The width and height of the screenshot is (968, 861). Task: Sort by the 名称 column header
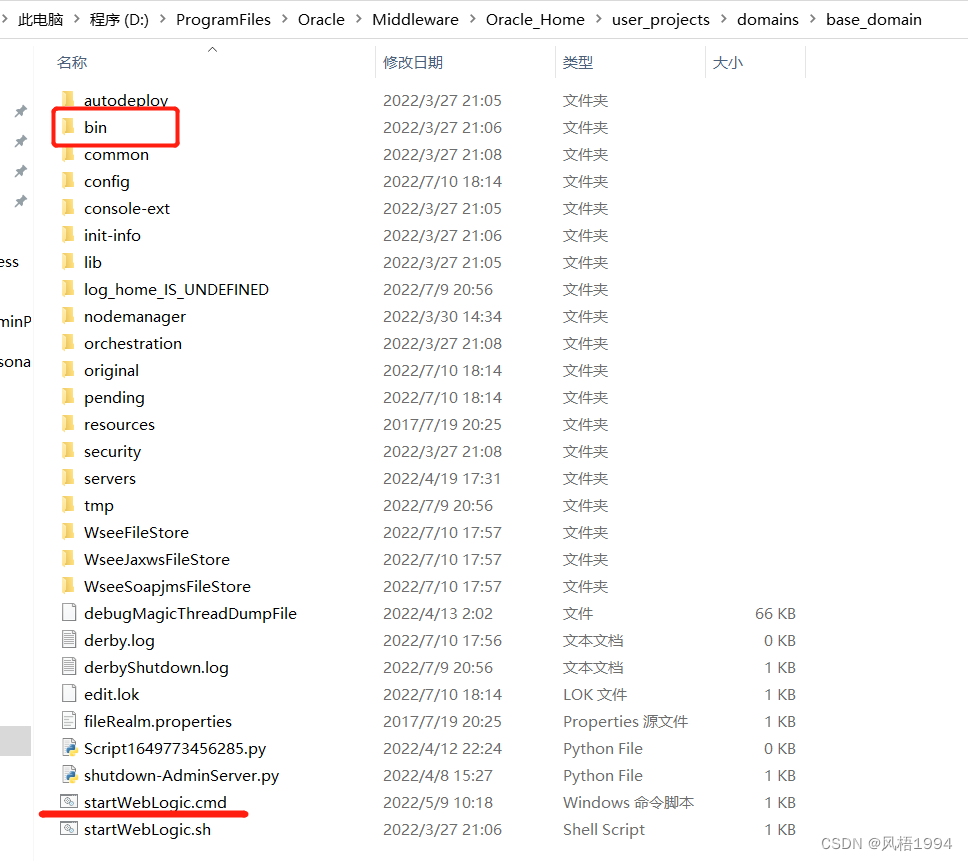72,62
